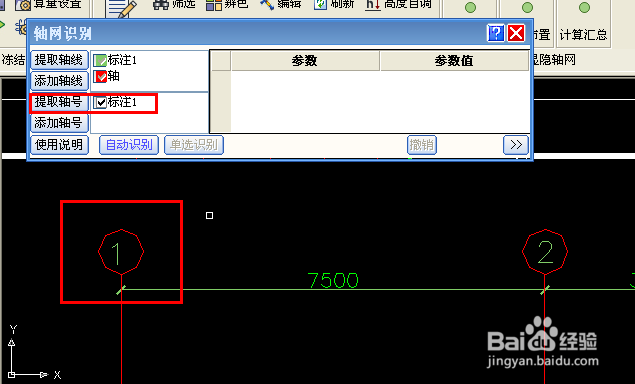Click the 参数 column header

pyautogui.click(x=305, y=61)
